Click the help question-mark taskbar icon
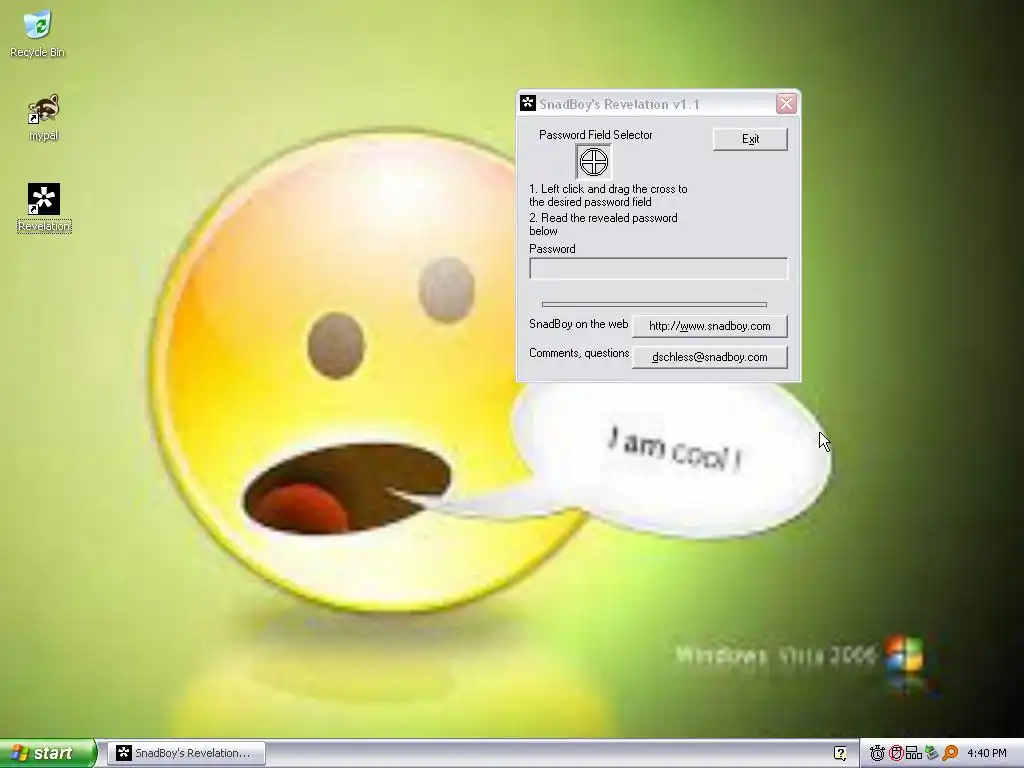Viewport: 1024px width, 768px height. pyautogui.click(x=840, y=753)
